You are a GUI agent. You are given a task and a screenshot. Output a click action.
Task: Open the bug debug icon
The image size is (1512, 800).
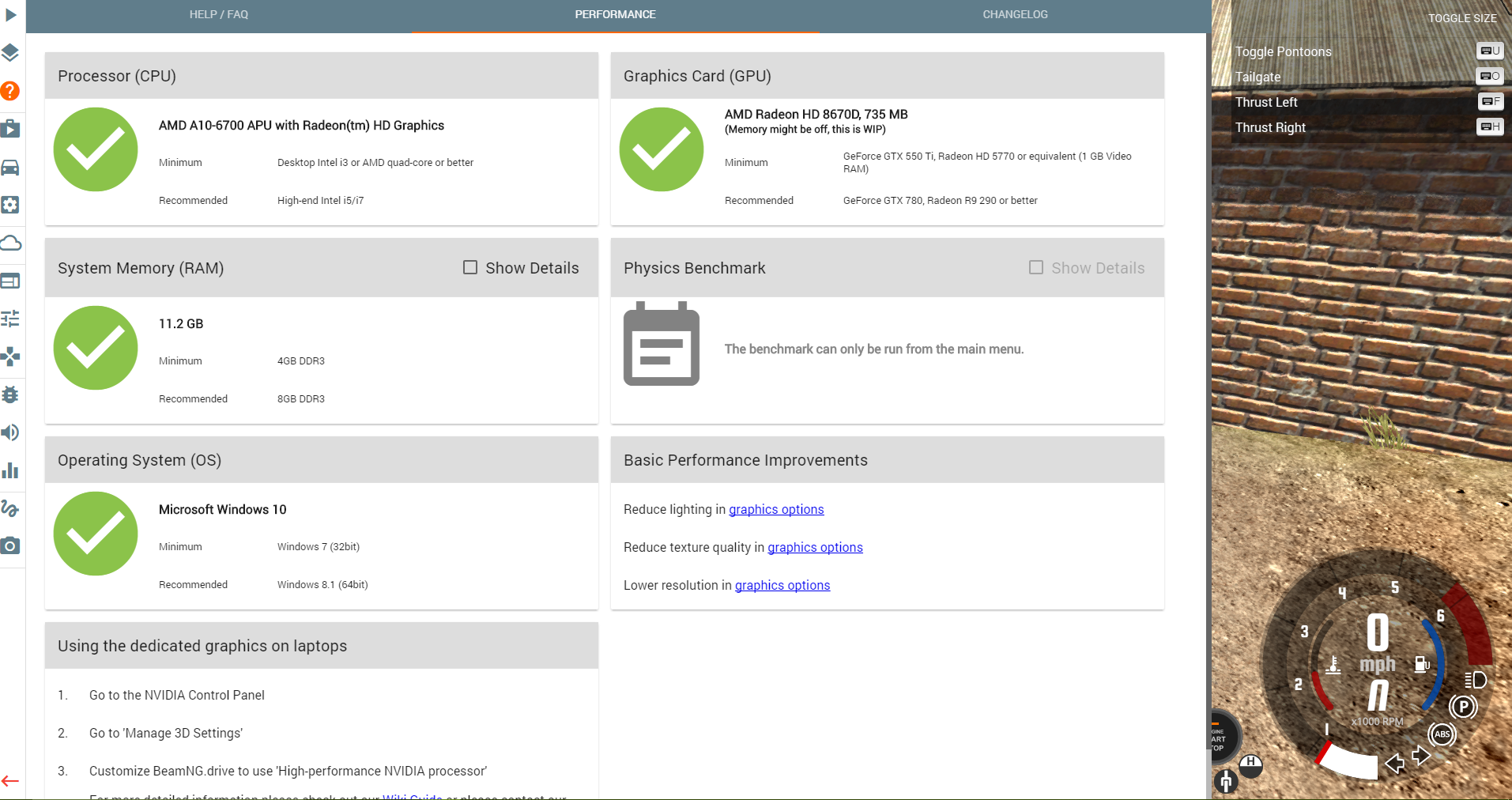10,394
